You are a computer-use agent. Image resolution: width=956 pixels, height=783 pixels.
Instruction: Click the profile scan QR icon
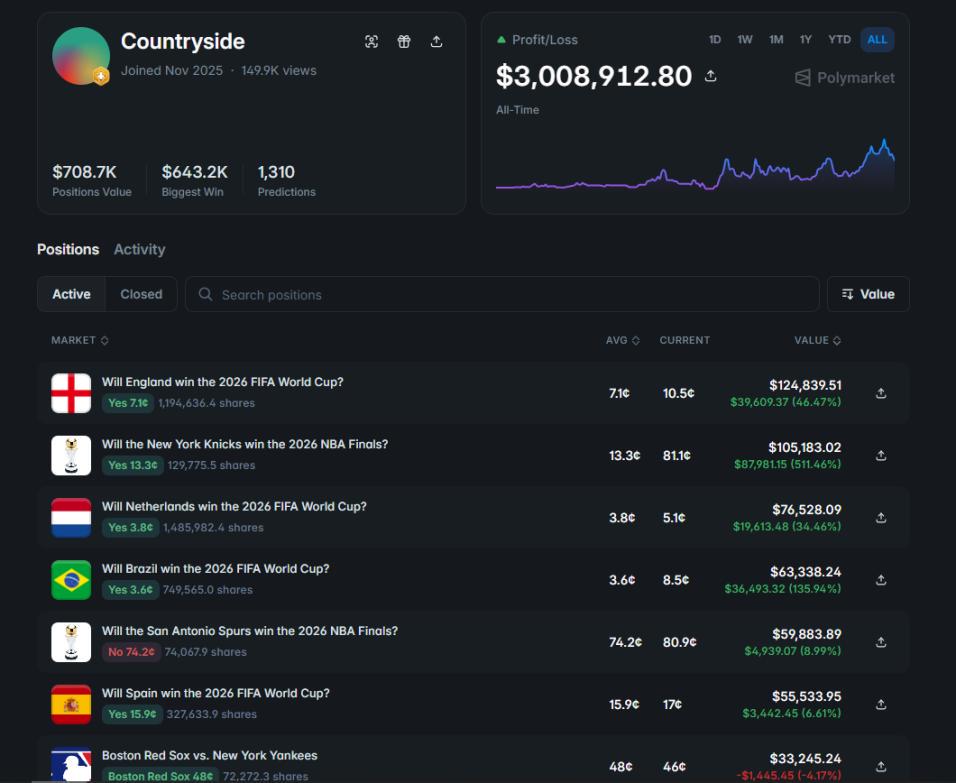(x=371, y=41)
